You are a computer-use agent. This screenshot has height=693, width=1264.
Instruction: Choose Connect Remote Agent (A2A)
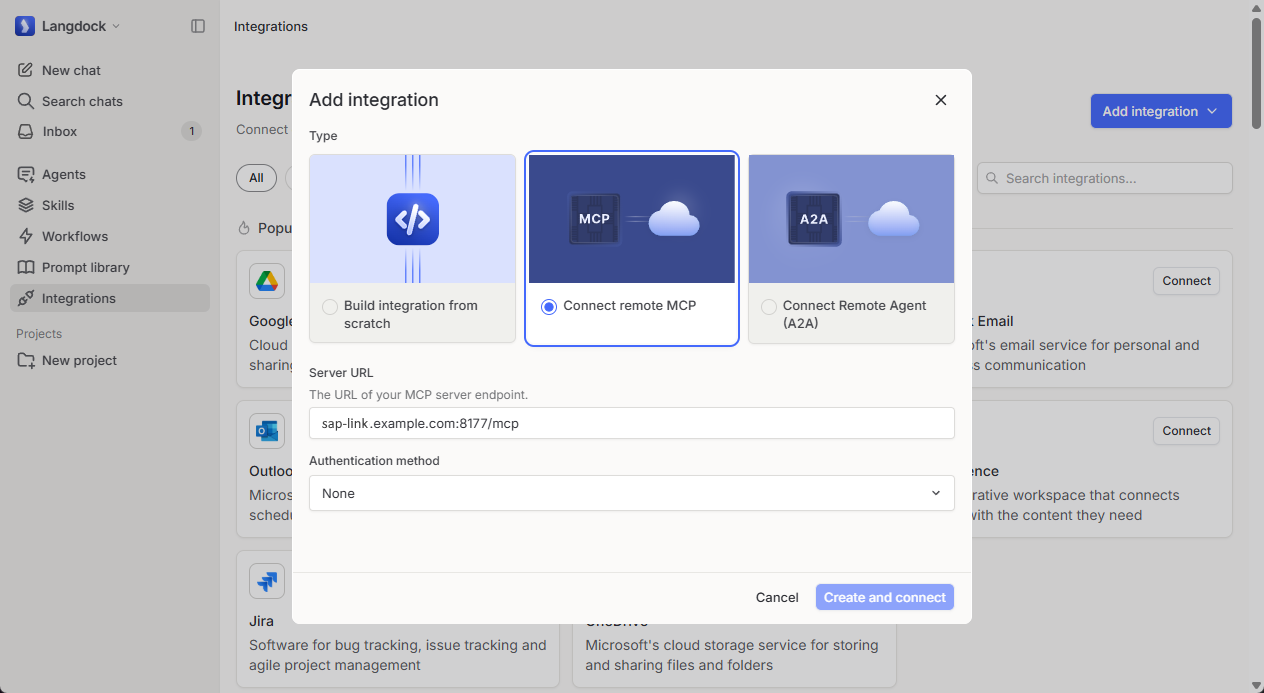(x=850, y=248)
